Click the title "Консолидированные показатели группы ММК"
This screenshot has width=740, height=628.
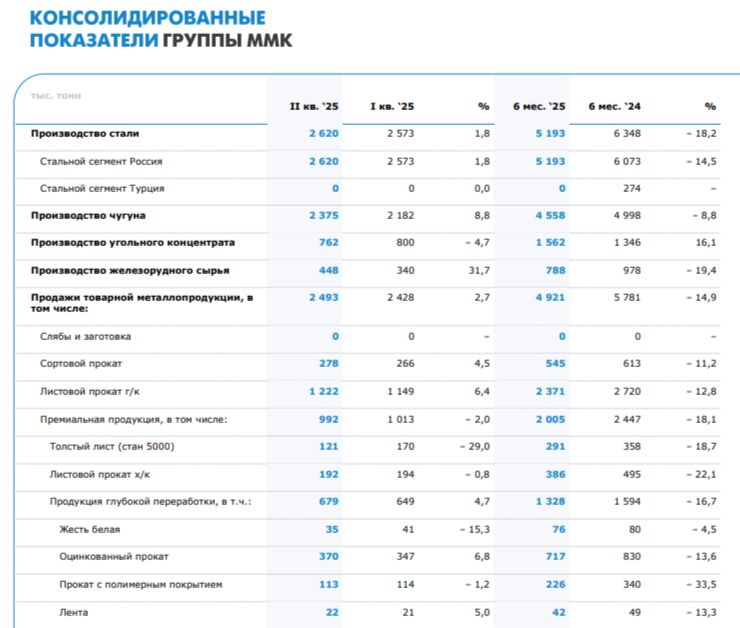(x=160, y=29)
